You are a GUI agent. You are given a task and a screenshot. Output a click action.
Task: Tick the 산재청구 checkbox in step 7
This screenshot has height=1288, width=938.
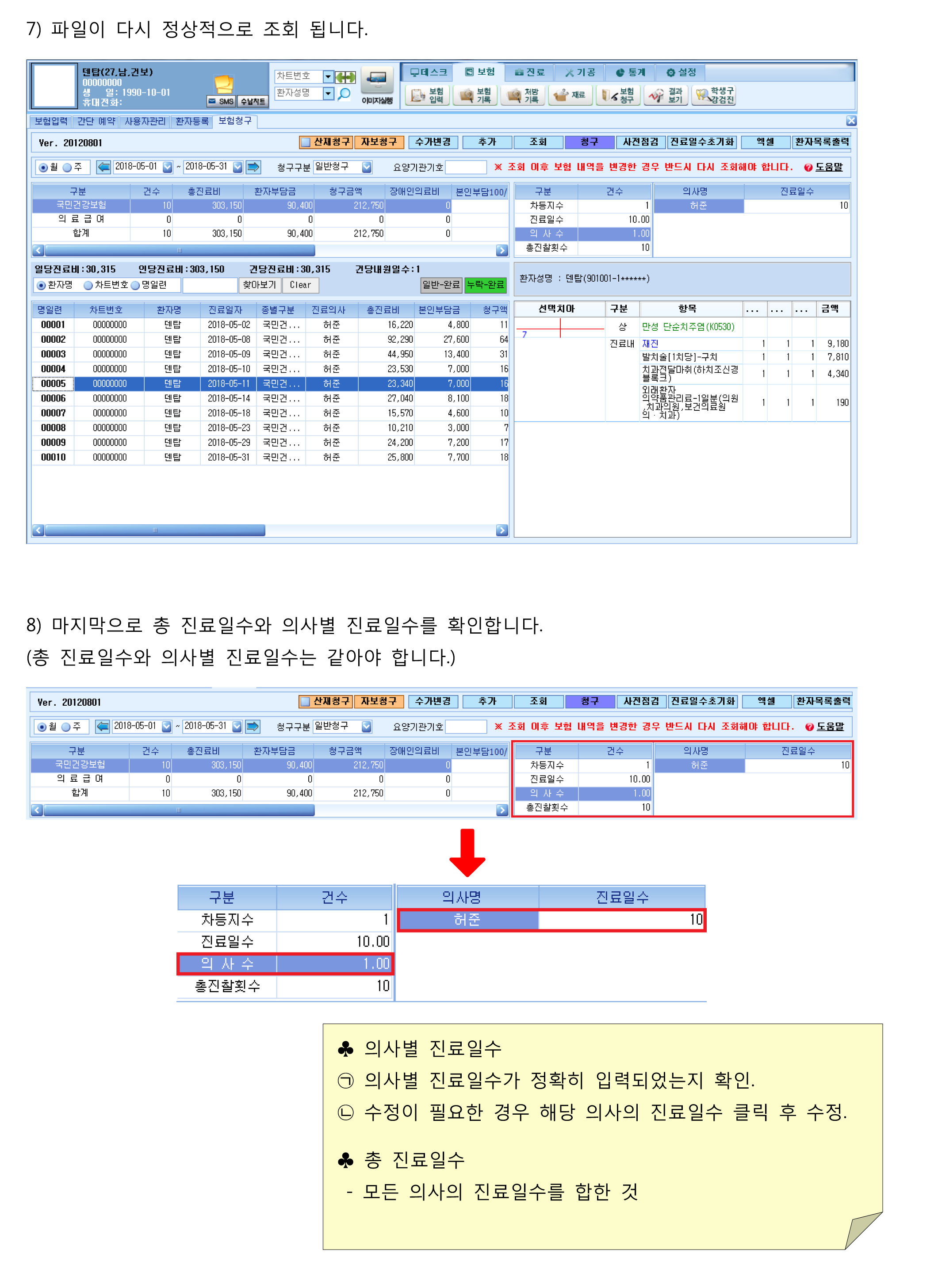(306, 142)
